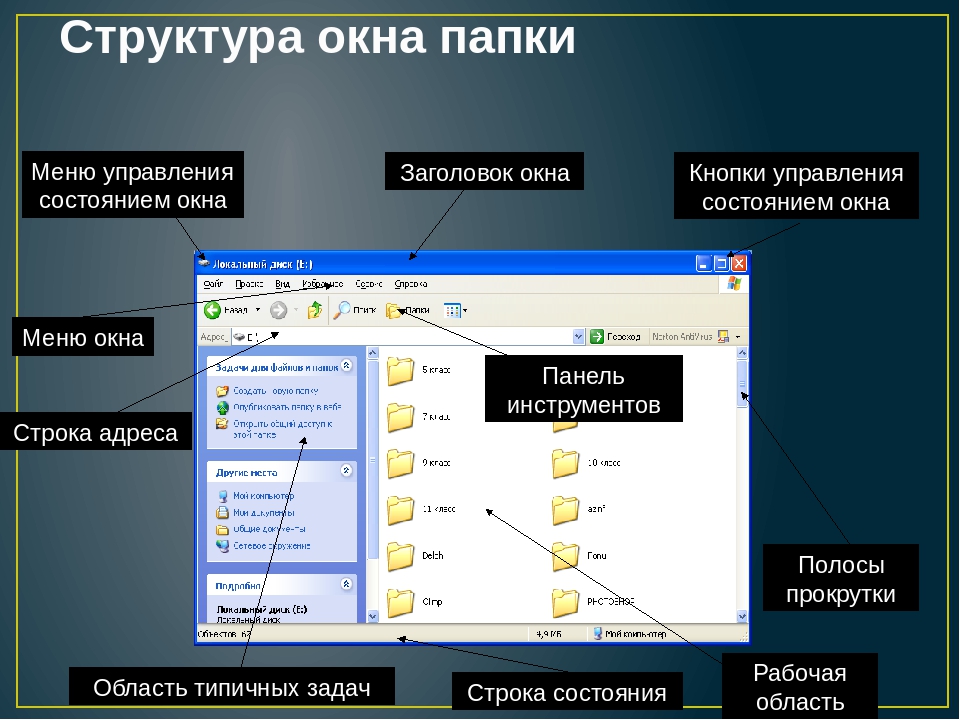Open Сетевое окружение link

point(272,546)
